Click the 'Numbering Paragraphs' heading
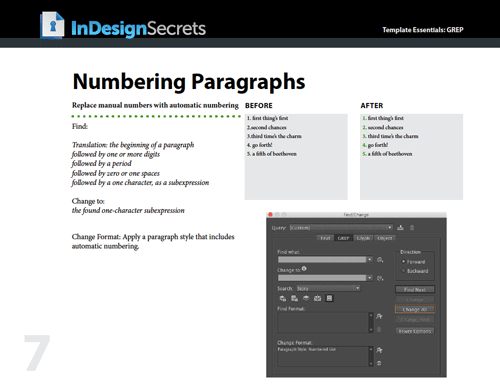The width and height of the screenshot is (500, 385). [189, 82]
